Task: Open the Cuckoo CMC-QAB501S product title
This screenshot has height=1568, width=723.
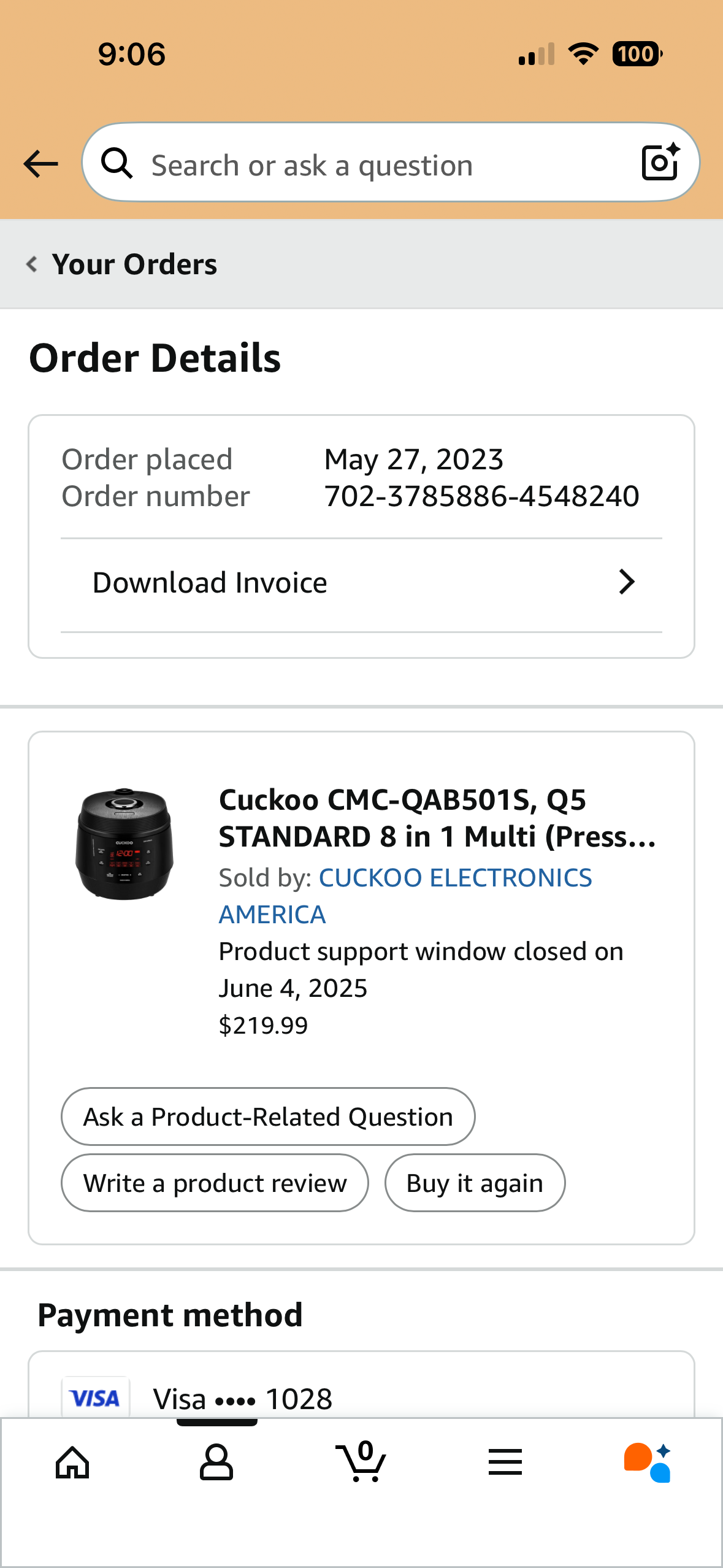Action: pos(437,818)
